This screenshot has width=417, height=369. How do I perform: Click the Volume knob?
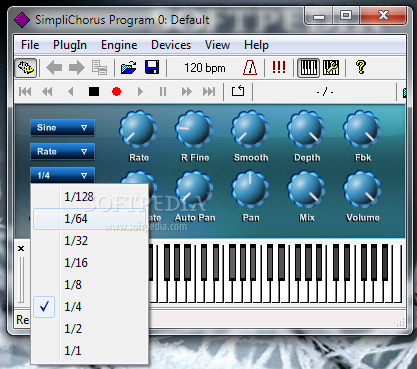[x=362, y=189]
